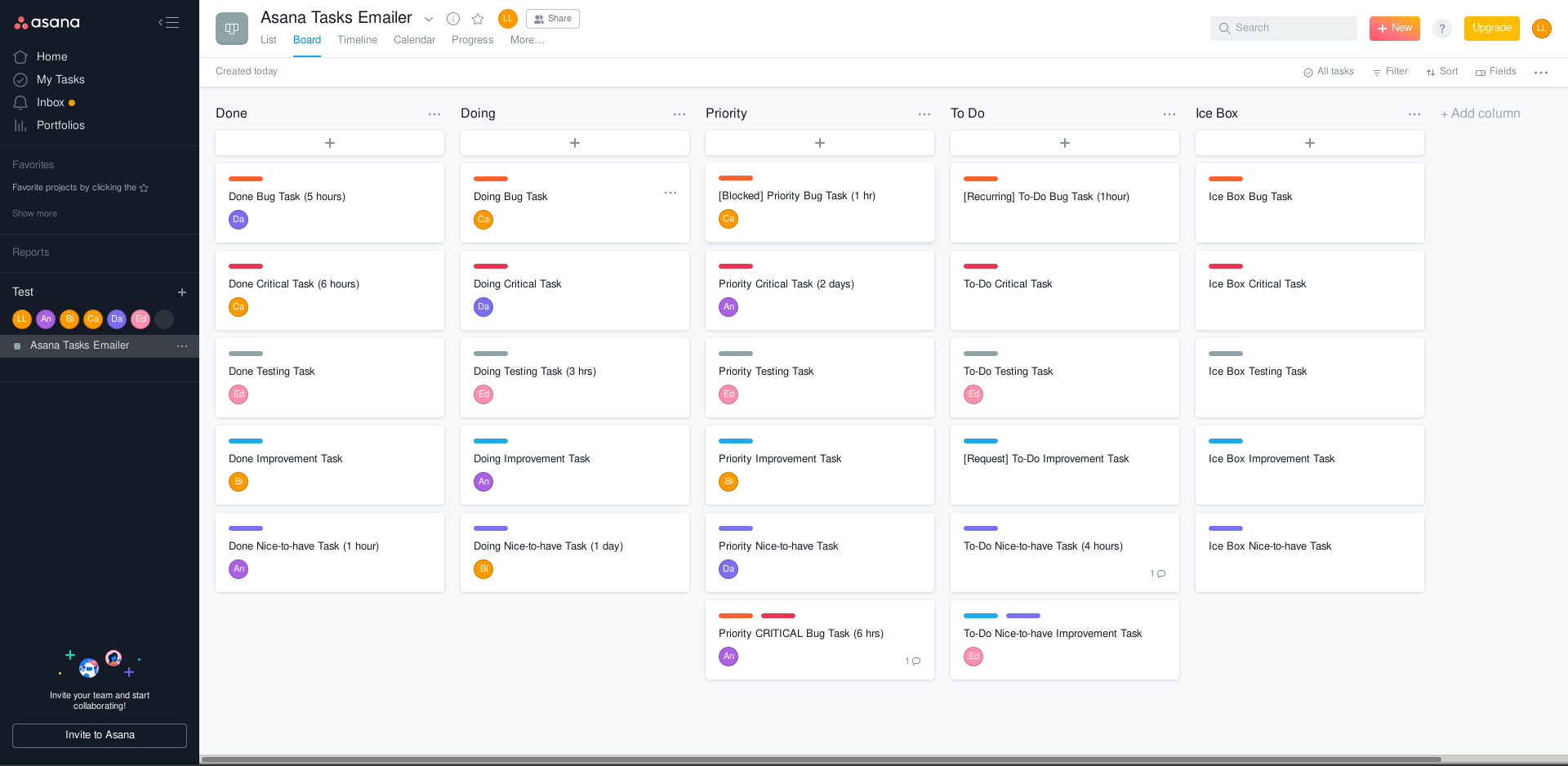Open the Done column options menu
The height and width of the screenshot is (766, 1568).
pyautogui.click(x=434, y=114)
